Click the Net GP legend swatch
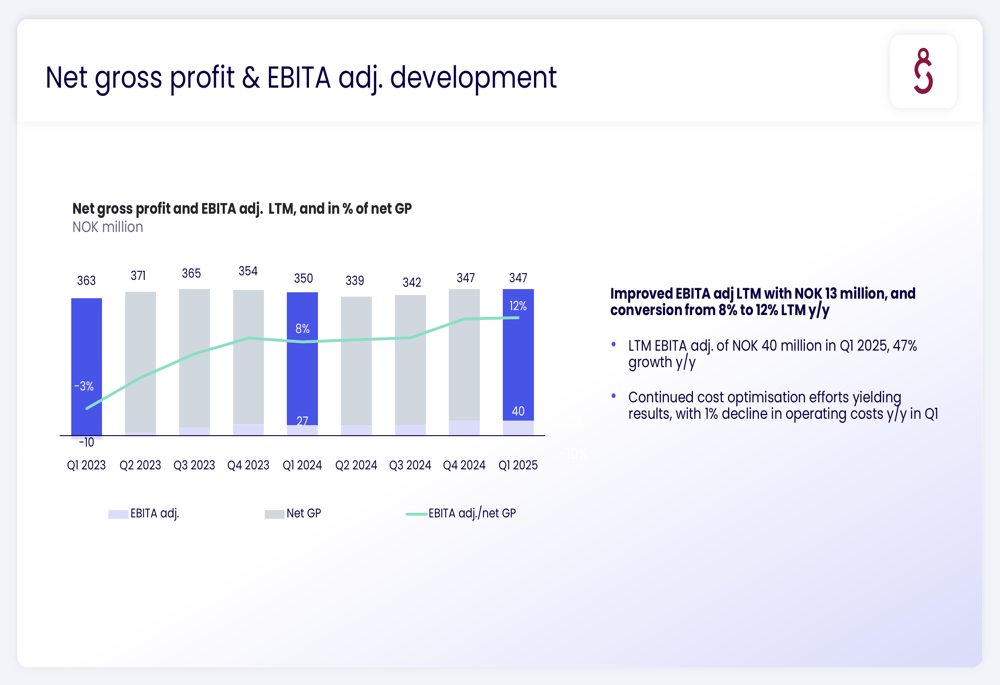 (274, 514)
